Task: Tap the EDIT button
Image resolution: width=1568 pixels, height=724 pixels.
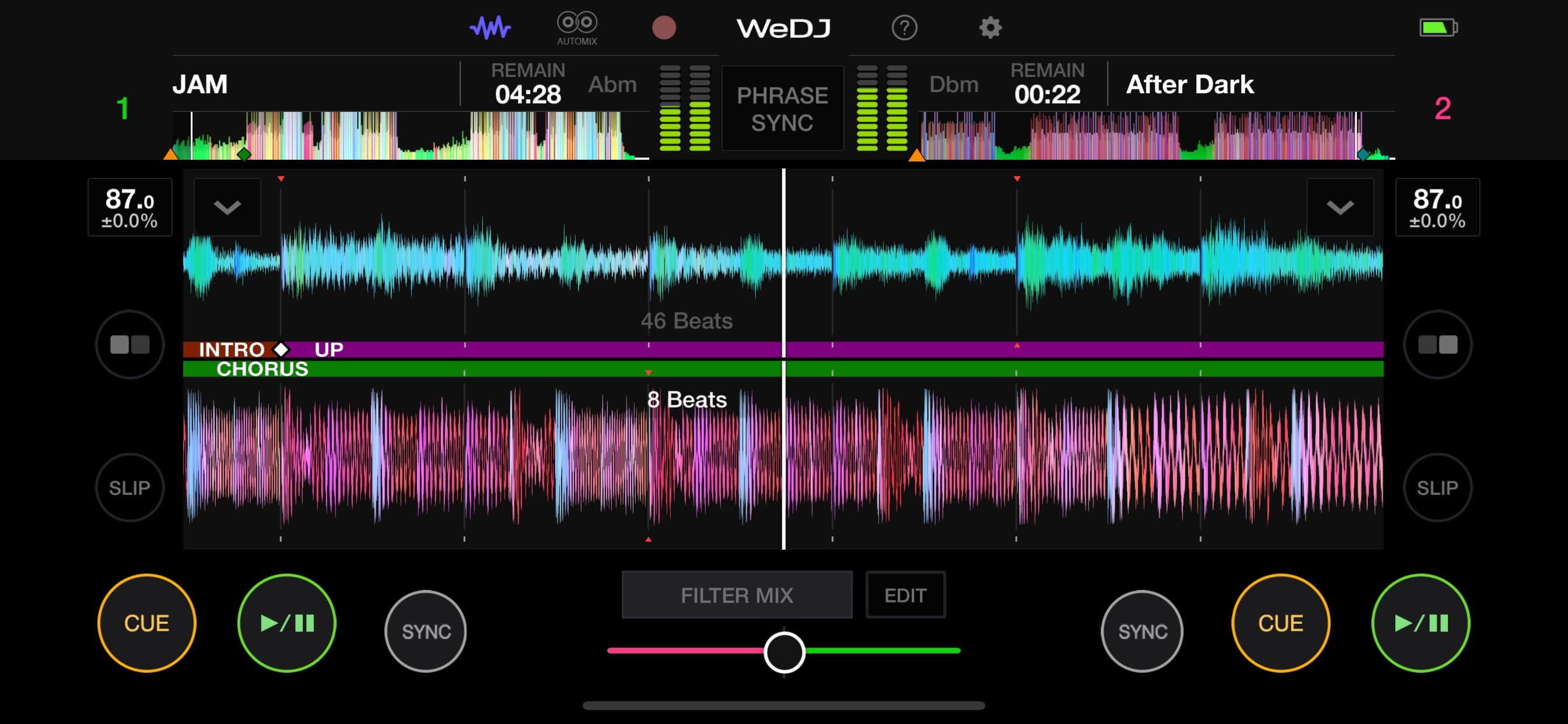Action: pyautogui.click(x=905, y=595)
